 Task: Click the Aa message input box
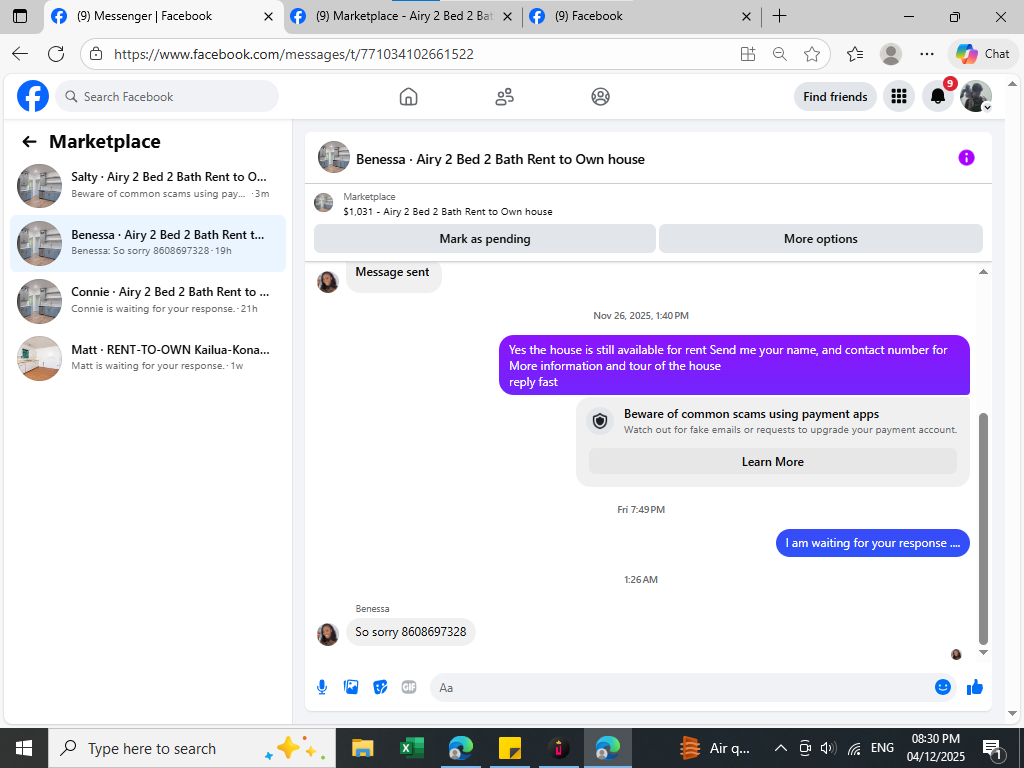click(682, 687)
